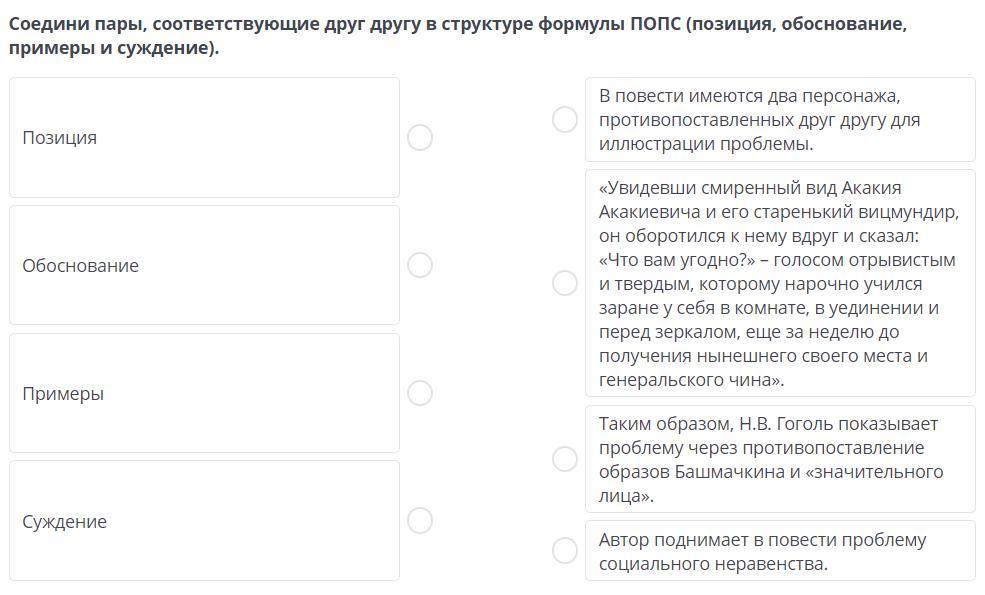Select the connector circle next to Примеры
The image size is (985, 595).
tap(420, 393)
